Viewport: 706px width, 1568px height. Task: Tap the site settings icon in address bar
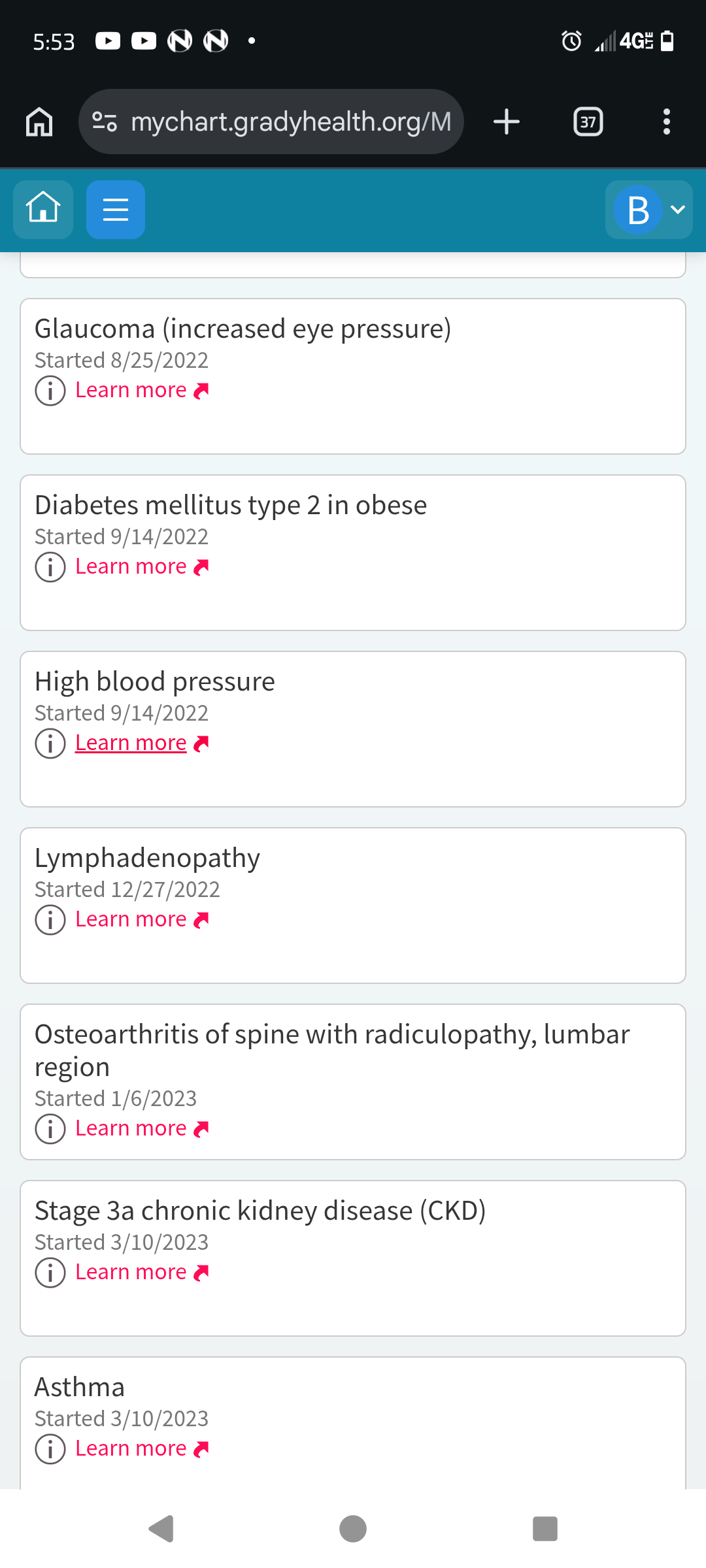click(105, 122)
